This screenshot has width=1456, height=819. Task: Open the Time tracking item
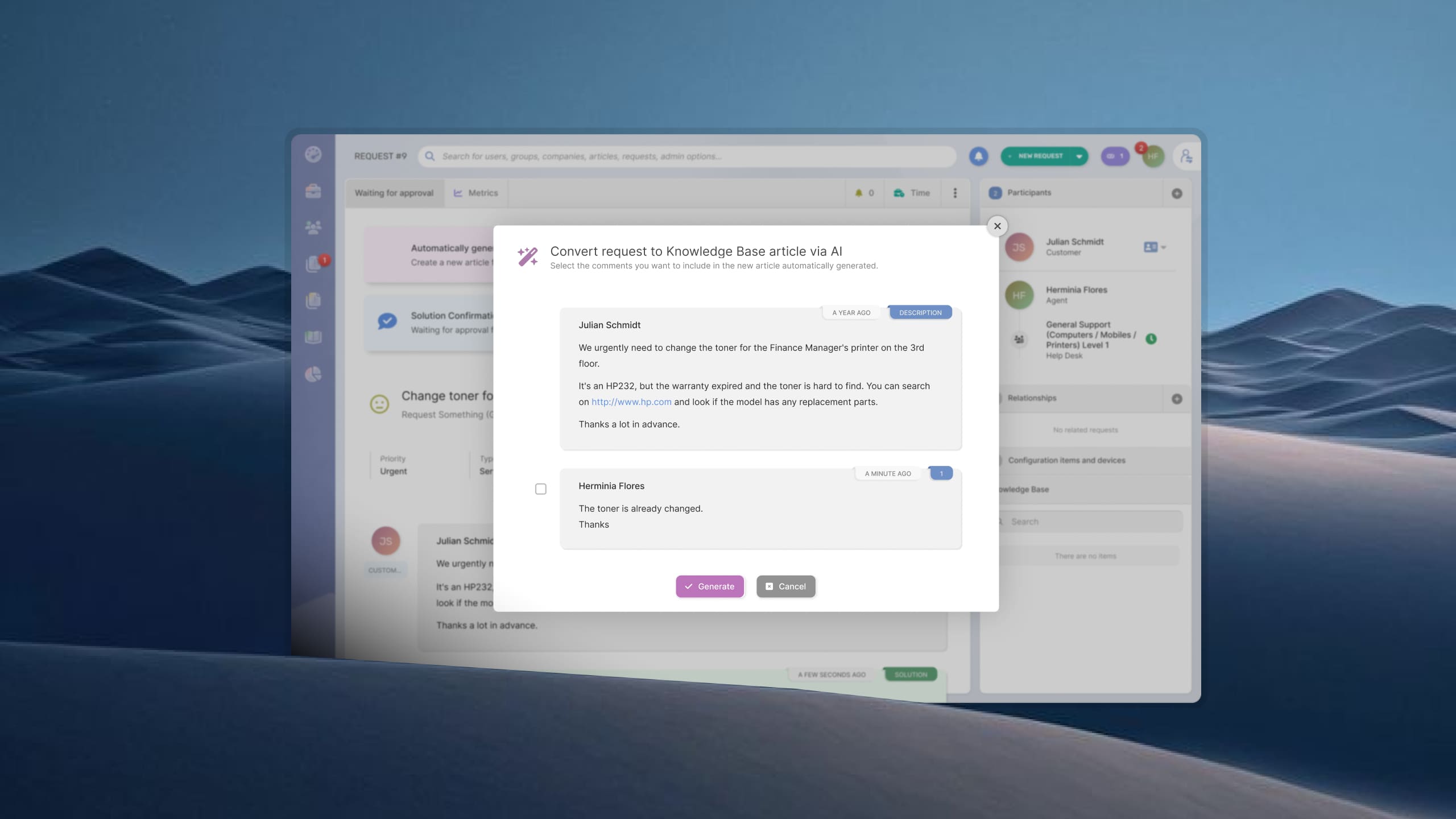pos(912,193)
